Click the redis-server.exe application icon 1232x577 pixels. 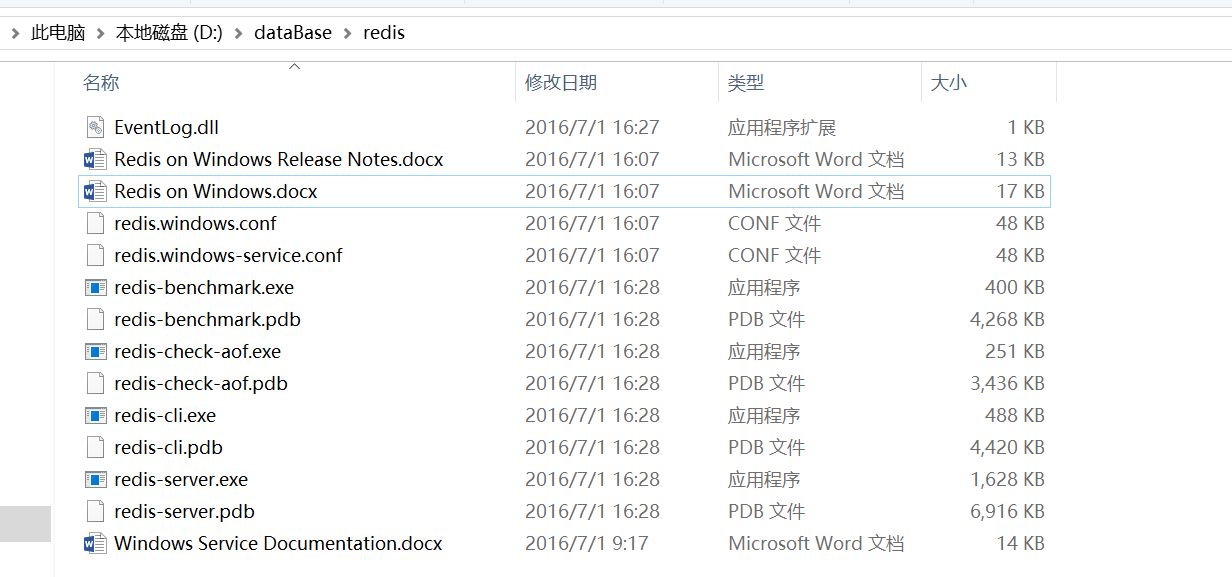[96, 480]
